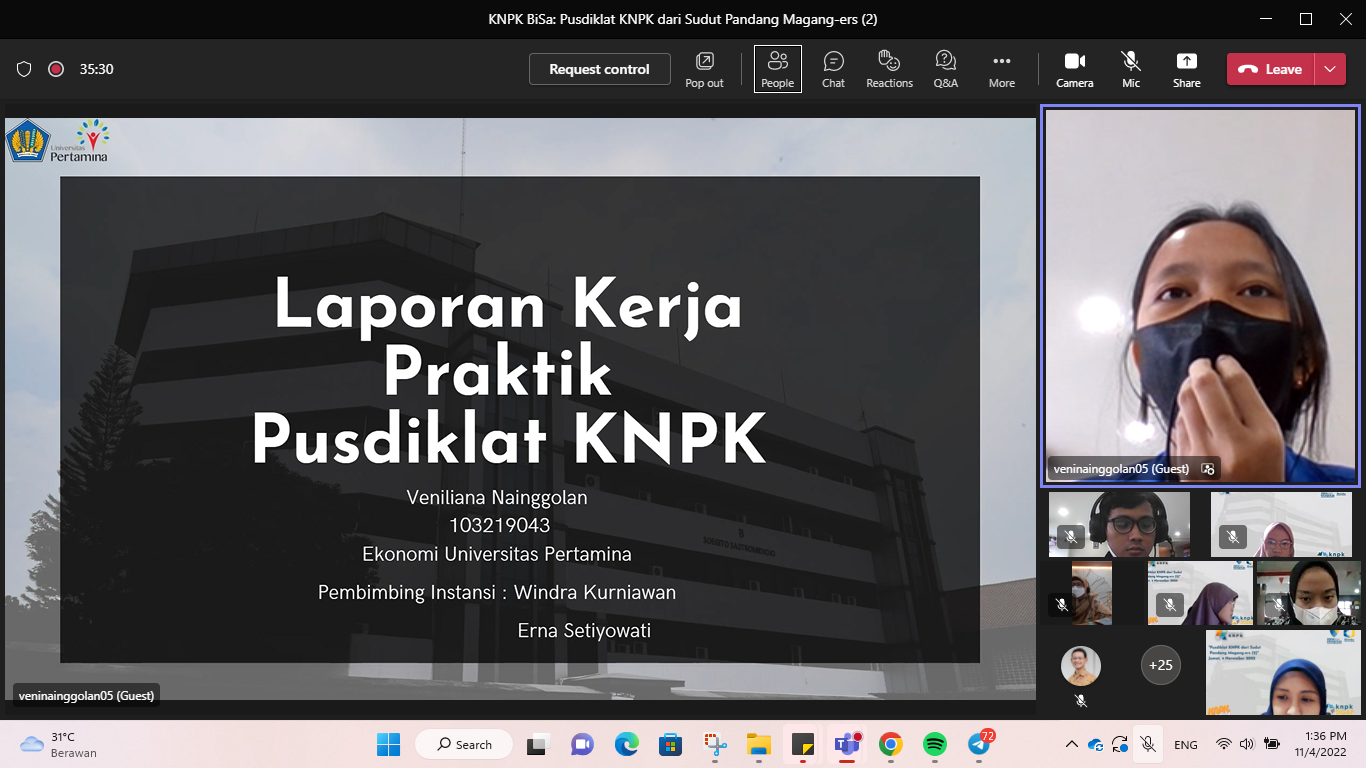Click the Request control button
Screen dimensions: 1366x768
point(599,69)
